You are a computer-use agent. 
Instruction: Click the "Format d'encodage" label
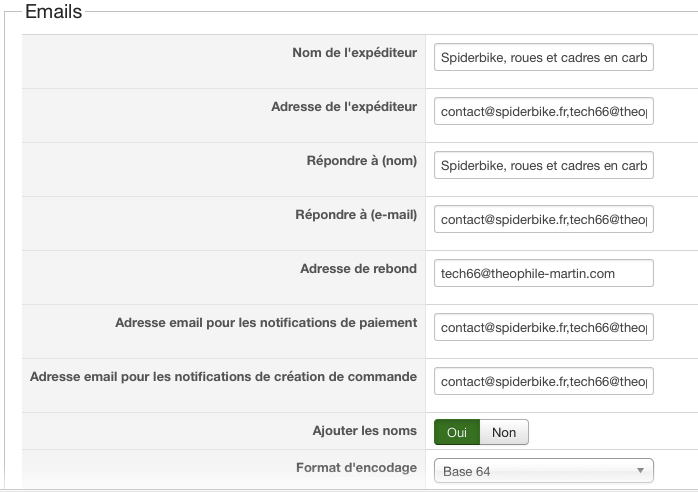pyautogui.click(x=356, y=468)
